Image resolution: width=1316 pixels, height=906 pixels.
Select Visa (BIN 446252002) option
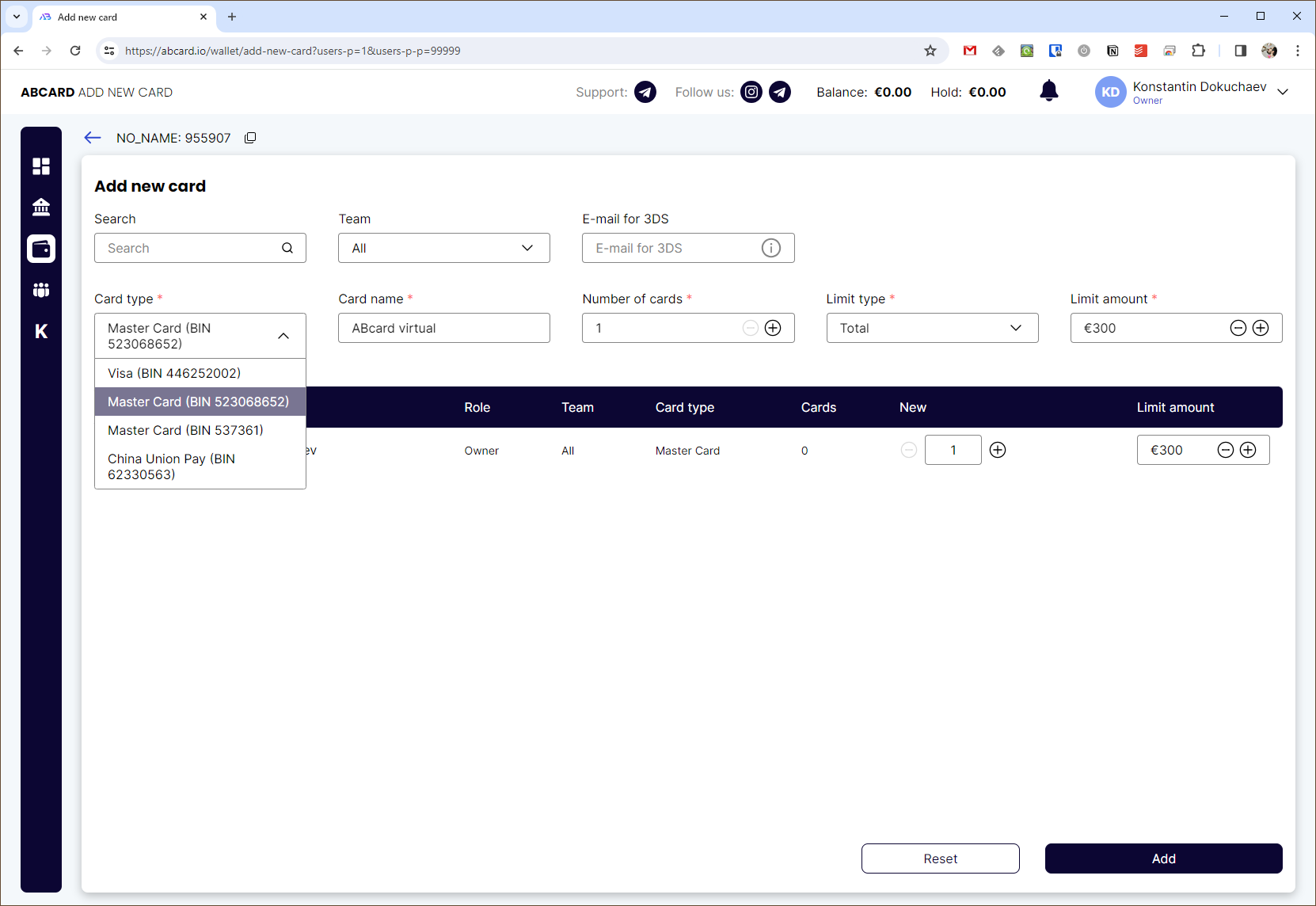coord(200,373)
